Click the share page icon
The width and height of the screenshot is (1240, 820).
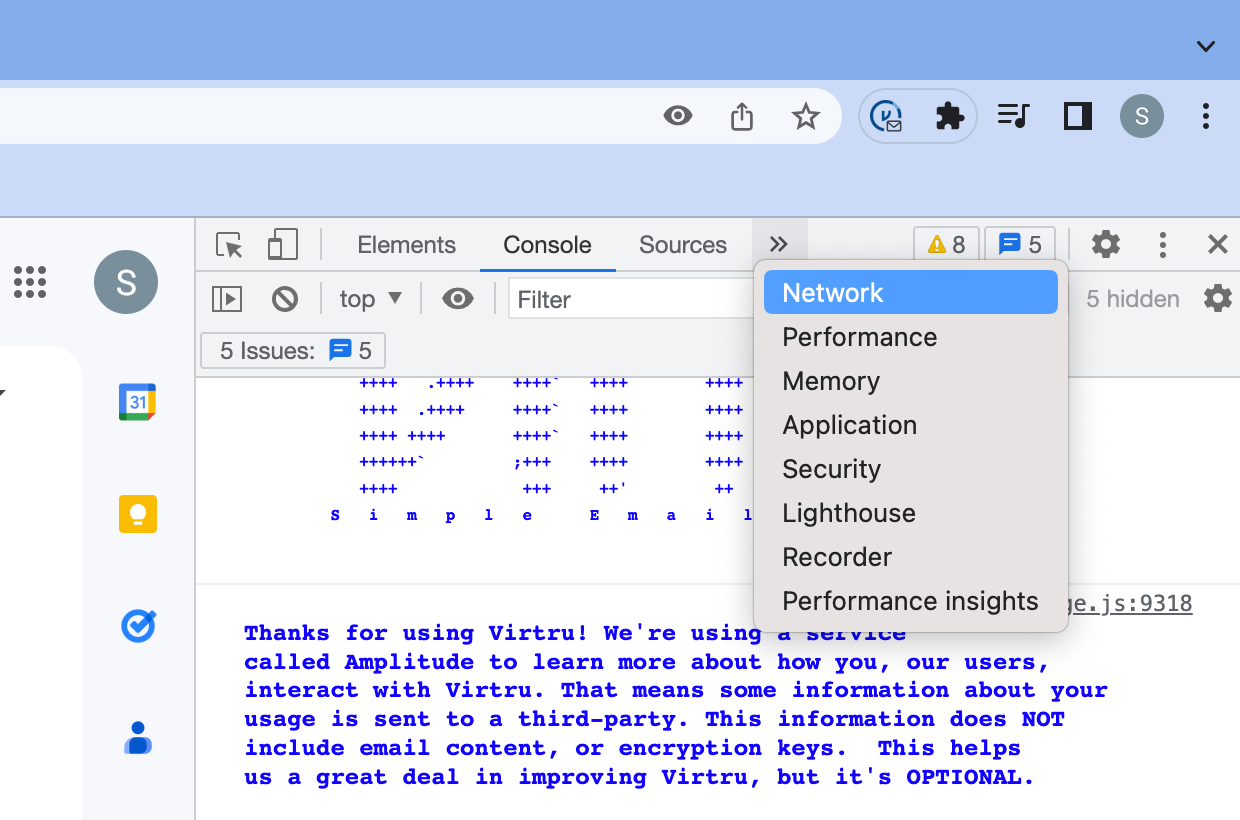point(741,116)
